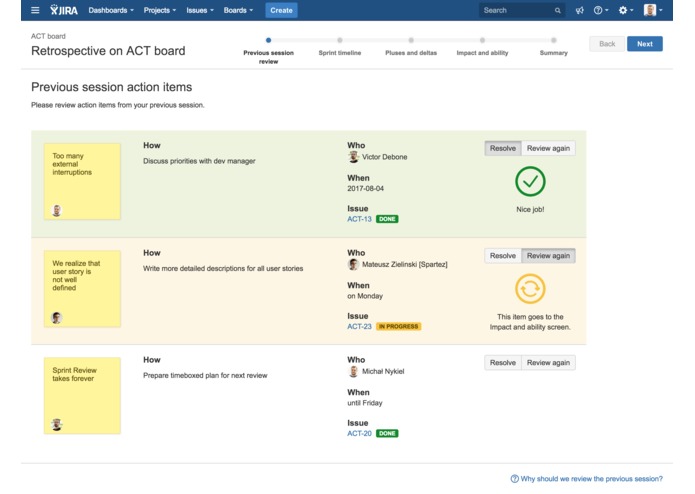Viewport: 695px width, 494px height.
Task: Click the name 'Michal Nykiel'
Action: (383, 371)
